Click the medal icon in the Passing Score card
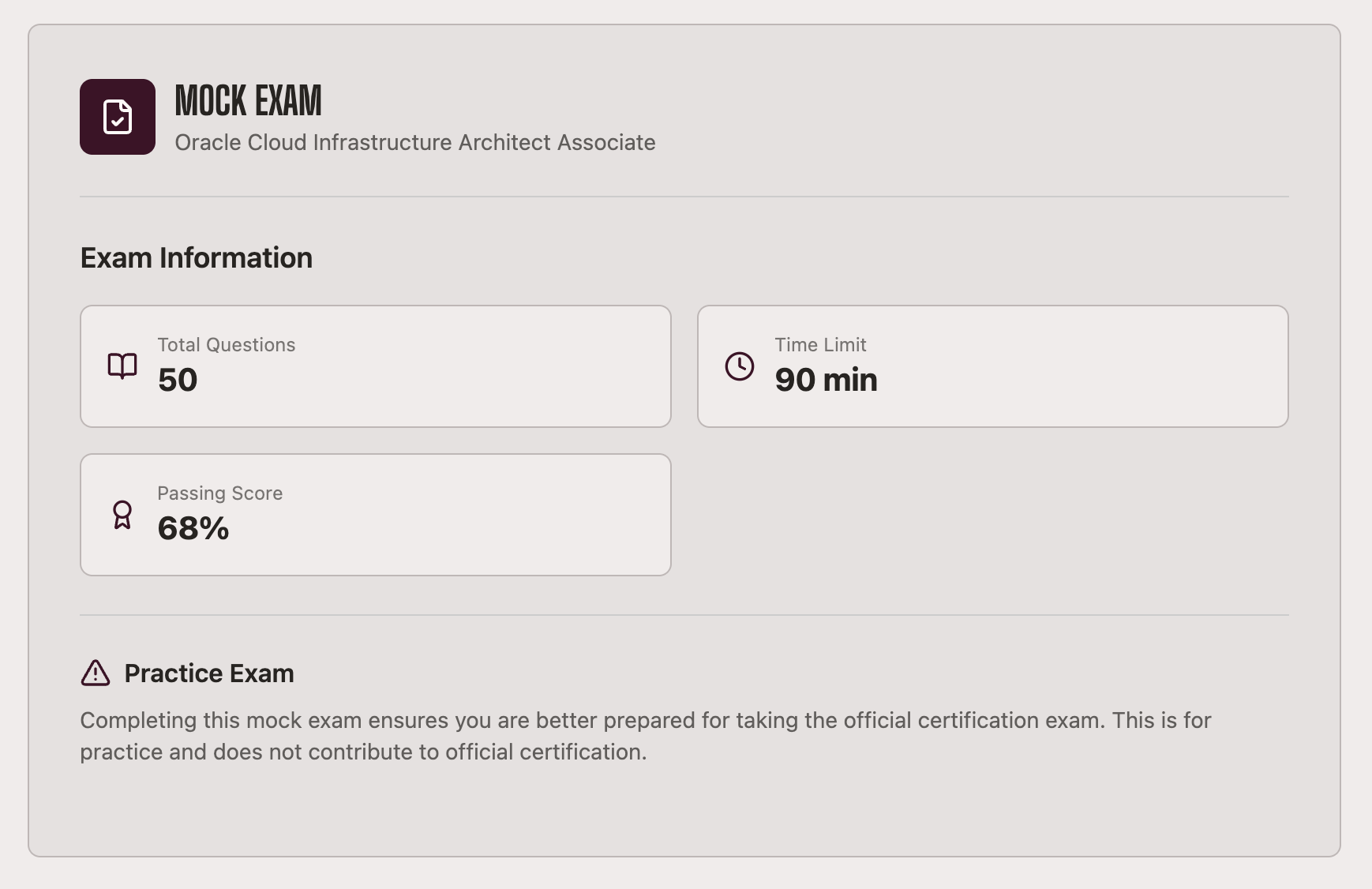 pos(122,514)
